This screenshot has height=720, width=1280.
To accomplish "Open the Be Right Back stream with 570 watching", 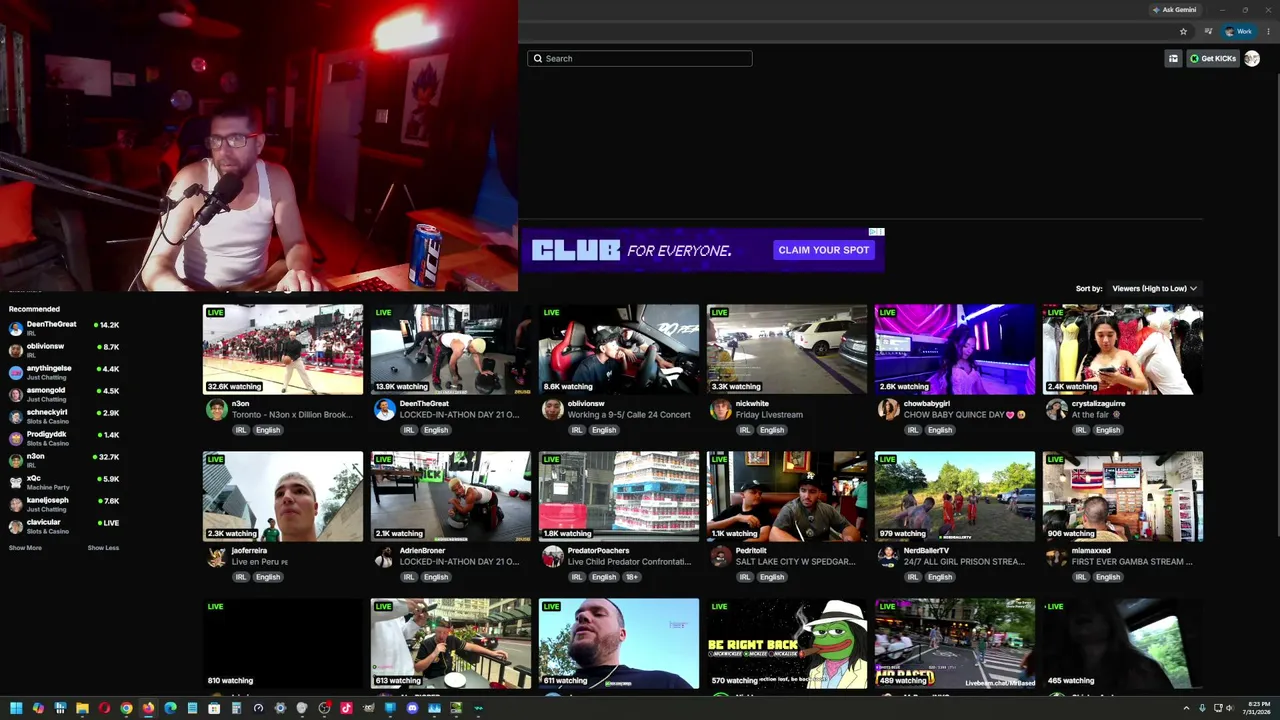I will tap(787, 643).
